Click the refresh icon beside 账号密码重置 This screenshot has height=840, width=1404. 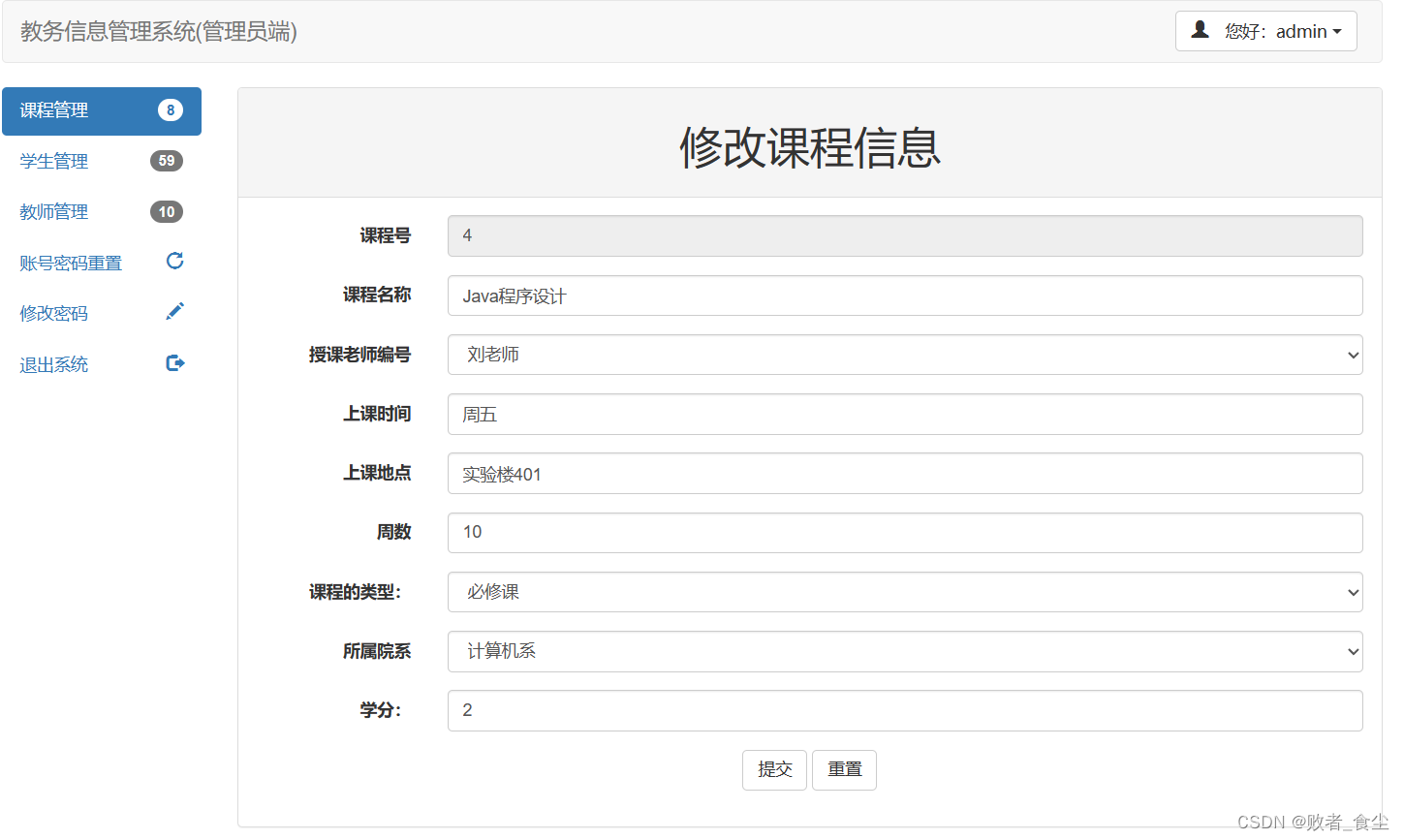[175, 261]
